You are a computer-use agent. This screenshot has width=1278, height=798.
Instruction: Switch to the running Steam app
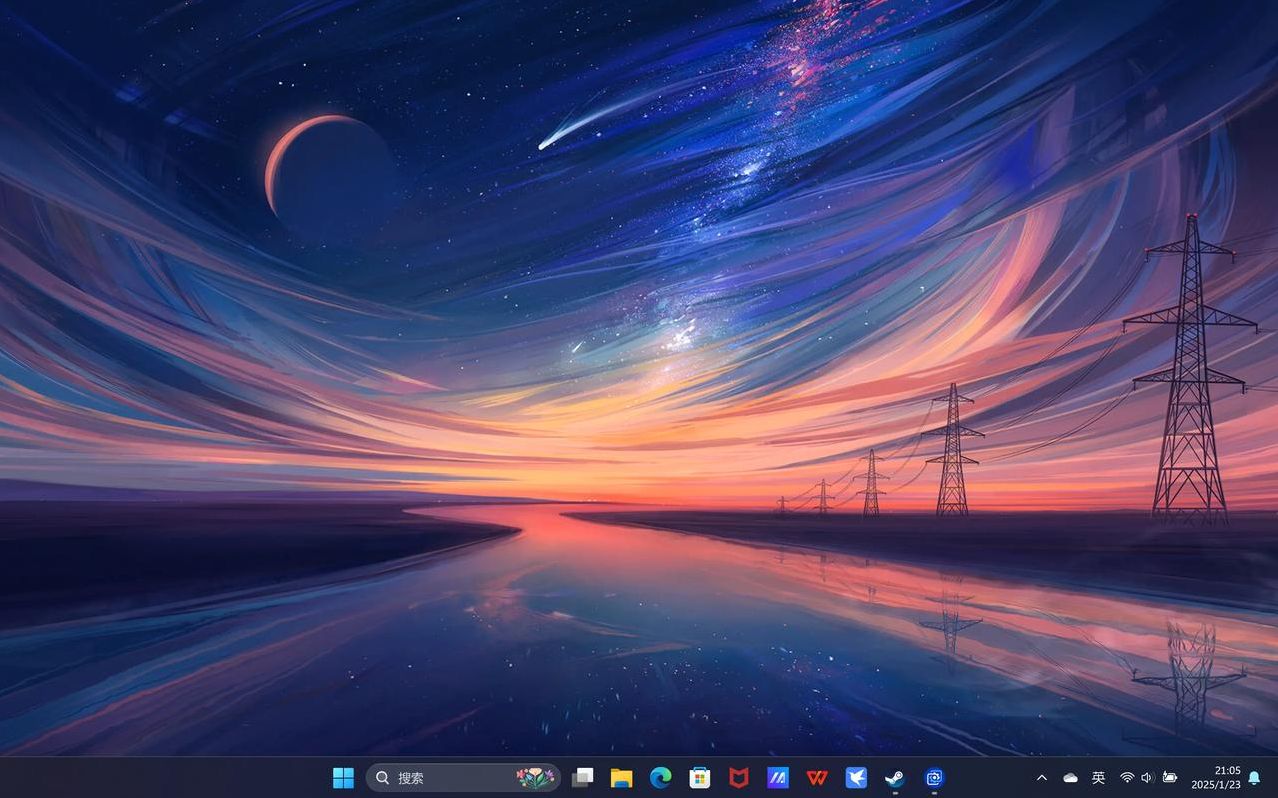(x=895, y=777)
